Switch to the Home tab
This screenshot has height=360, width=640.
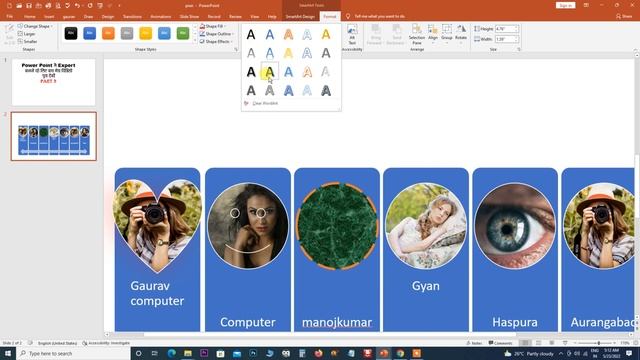click(29, 16)
